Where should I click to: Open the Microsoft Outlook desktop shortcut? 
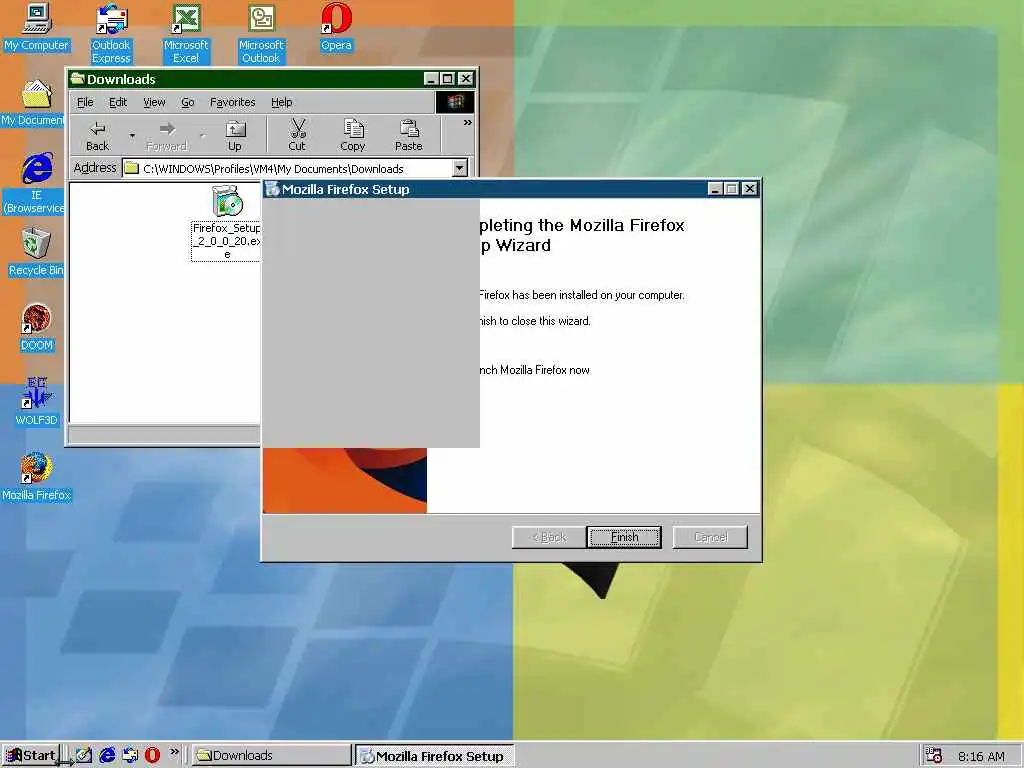pyautogui.click(x=261, y=33)
